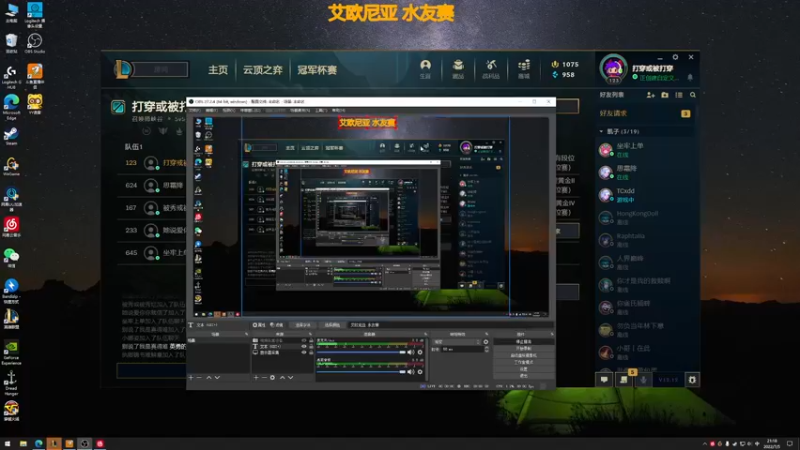
Task: Open notifications bell in League client
Action: click(690, 78)
